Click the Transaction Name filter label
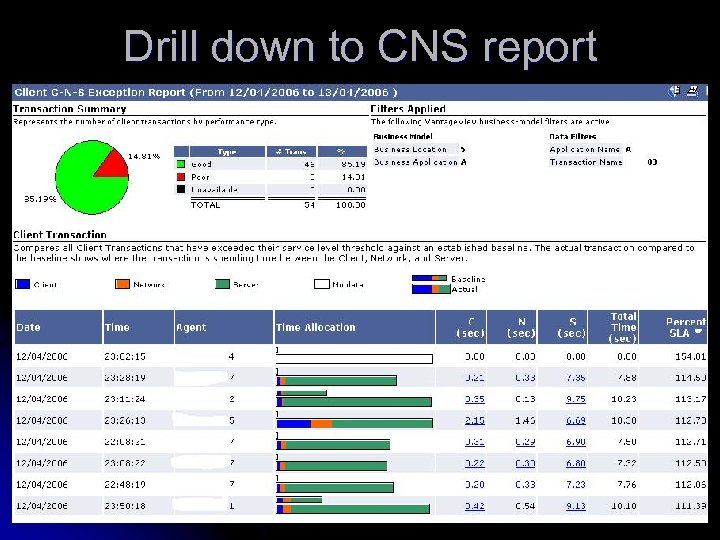The width and height of the screenshot is (720, 540). pos(586,162)
